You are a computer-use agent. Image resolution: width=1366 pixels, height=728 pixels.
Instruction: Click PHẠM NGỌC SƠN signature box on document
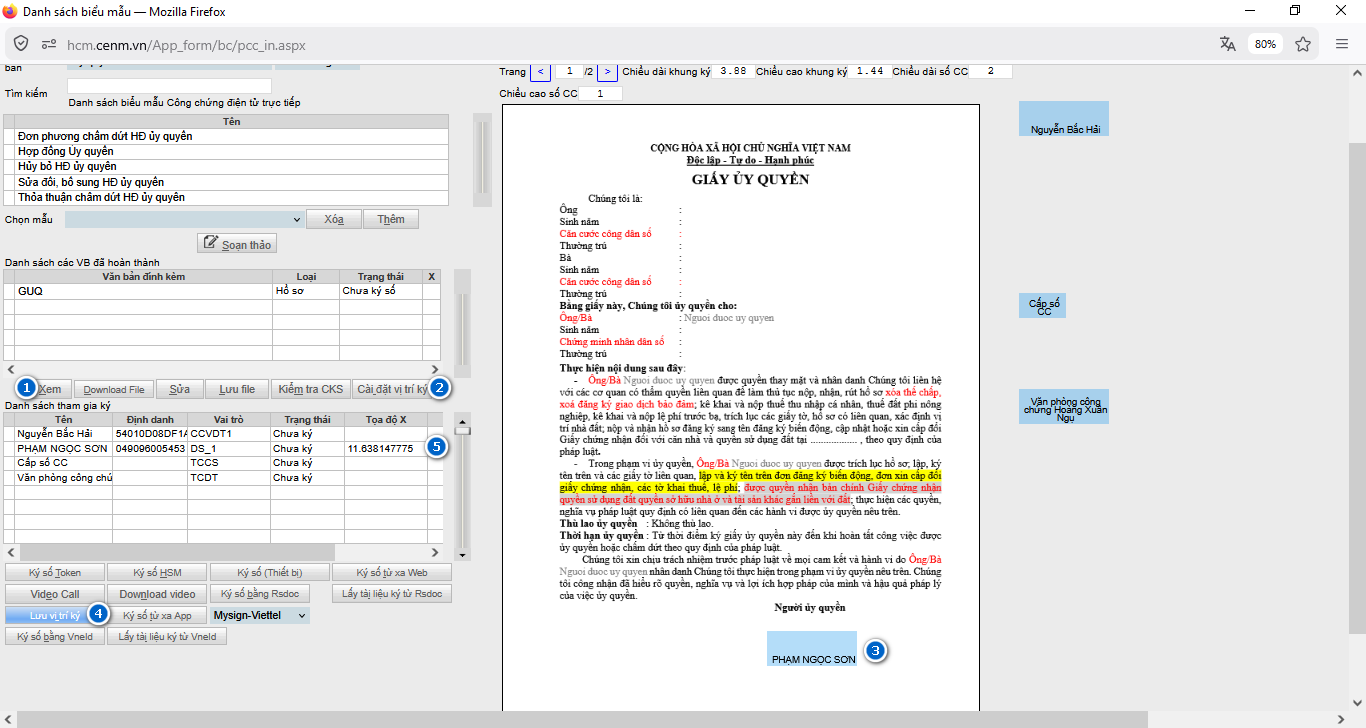[812, 648]
